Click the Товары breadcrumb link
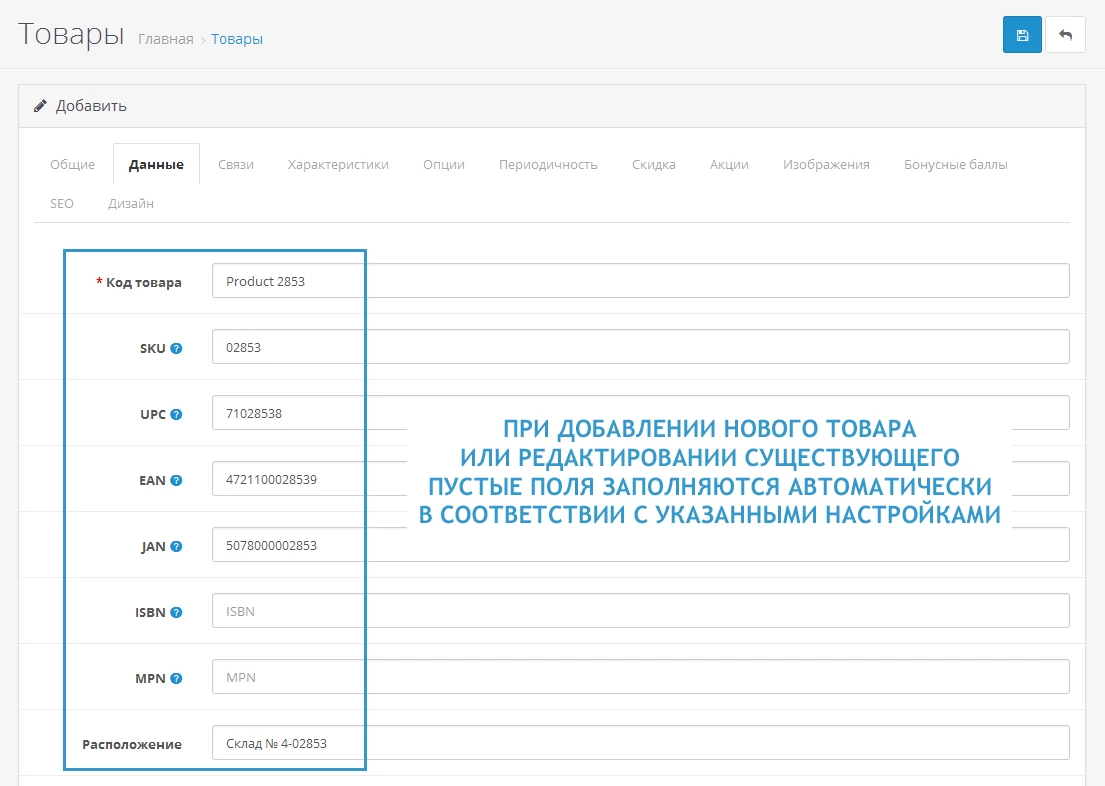This screenshot has width=1105, height=786. 237,40
